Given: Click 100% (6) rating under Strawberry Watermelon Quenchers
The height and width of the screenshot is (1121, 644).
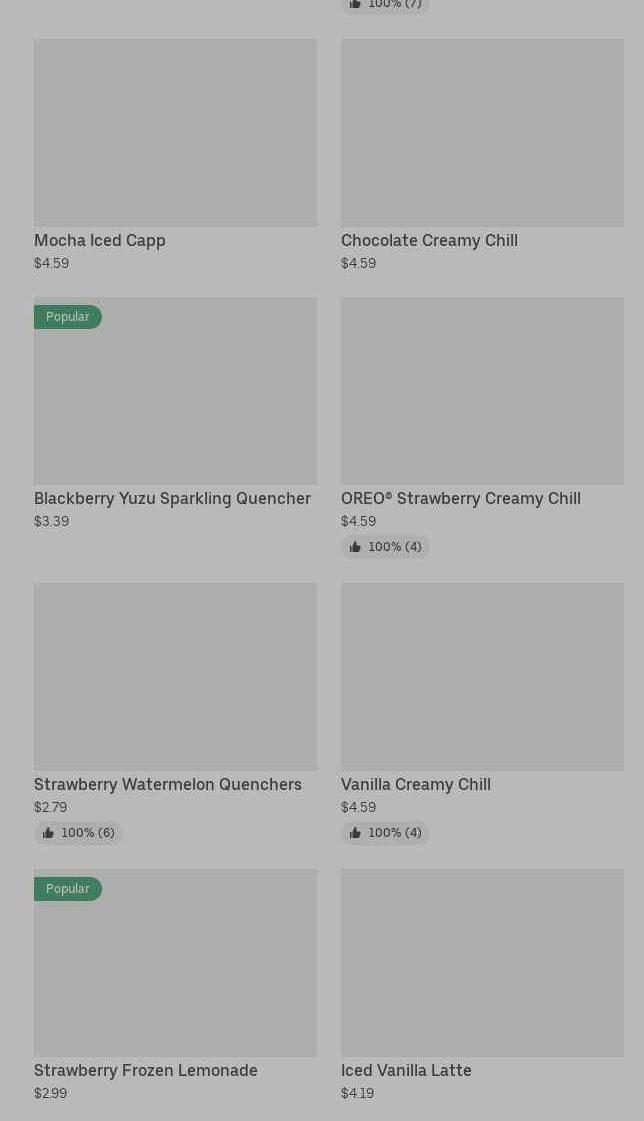Looking at the screenshot, I should [88, 833].
